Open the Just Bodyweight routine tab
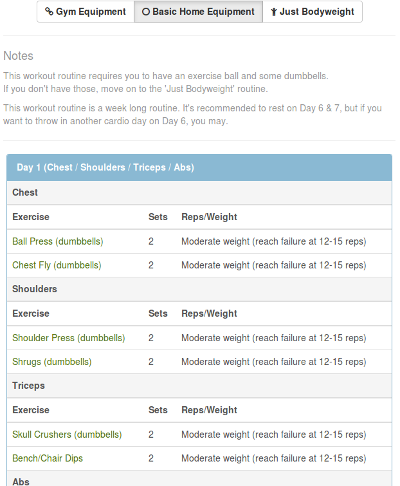The height and width of the screenshot is (486, 400). click(312, 12)
